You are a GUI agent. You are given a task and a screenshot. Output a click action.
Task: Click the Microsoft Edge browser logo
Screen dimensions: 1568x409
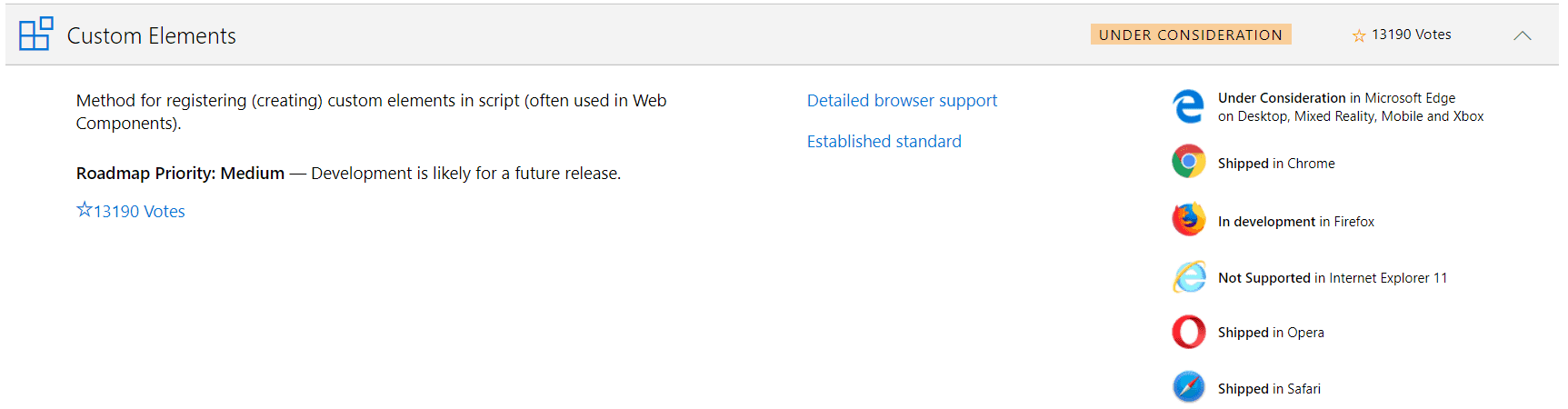(1188, 107)
